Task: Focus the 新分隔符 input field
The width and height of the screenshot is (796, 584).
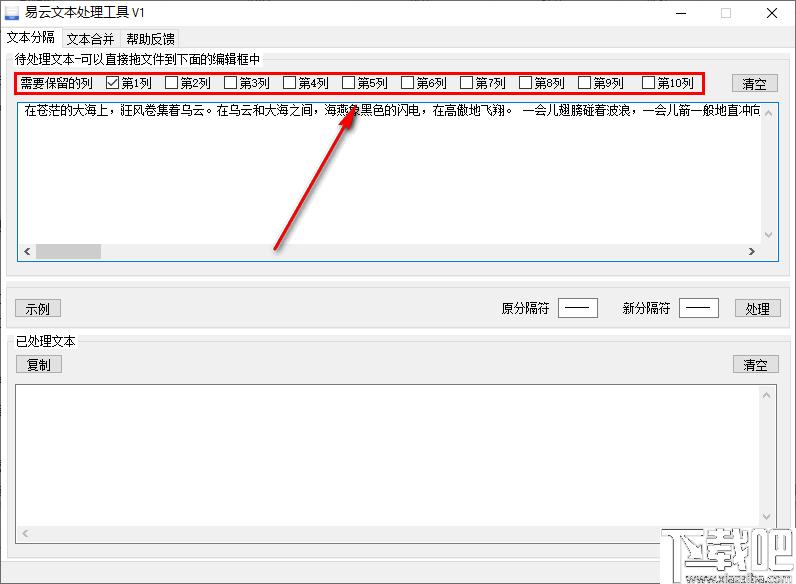Action: [x=699, y=308]
